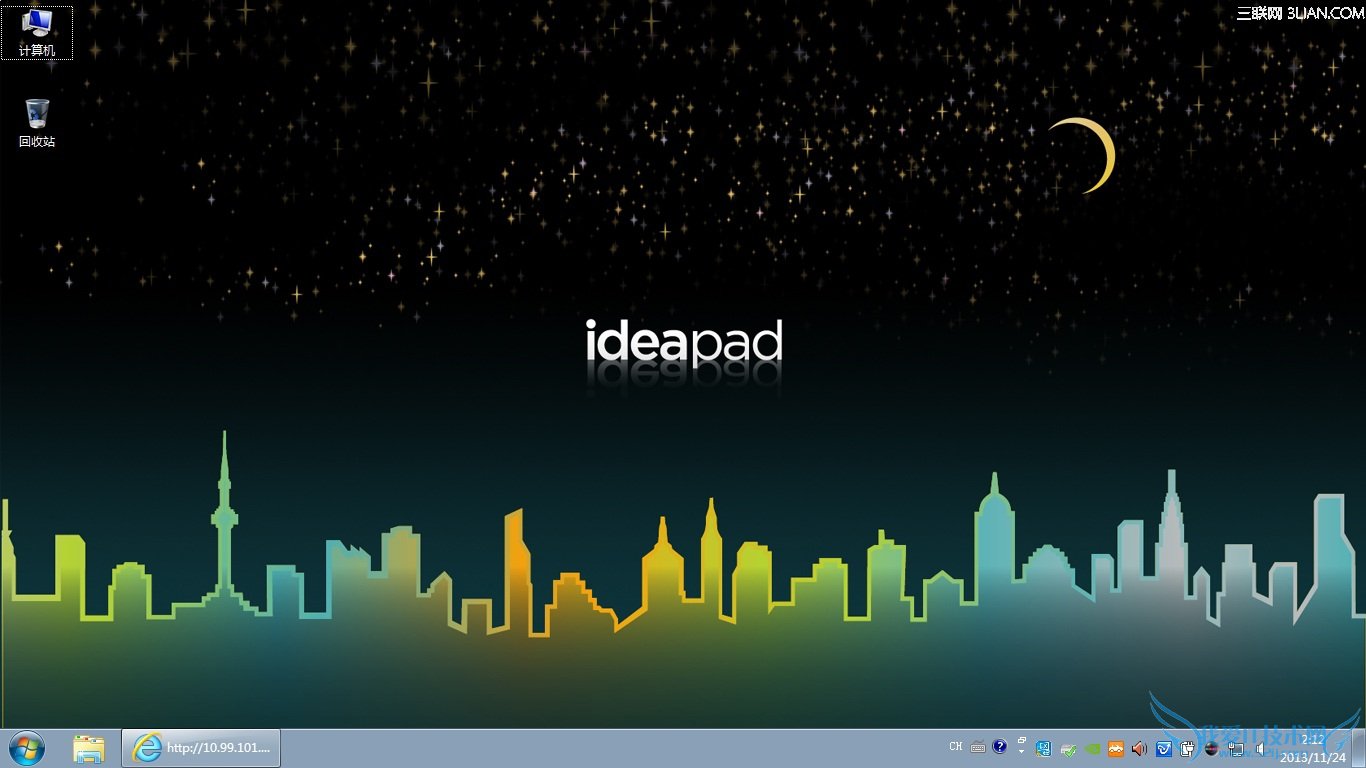Open the clock showing 2013/11/24
This screenshot has width=1366, height=768.
[x=1312, y=748]
